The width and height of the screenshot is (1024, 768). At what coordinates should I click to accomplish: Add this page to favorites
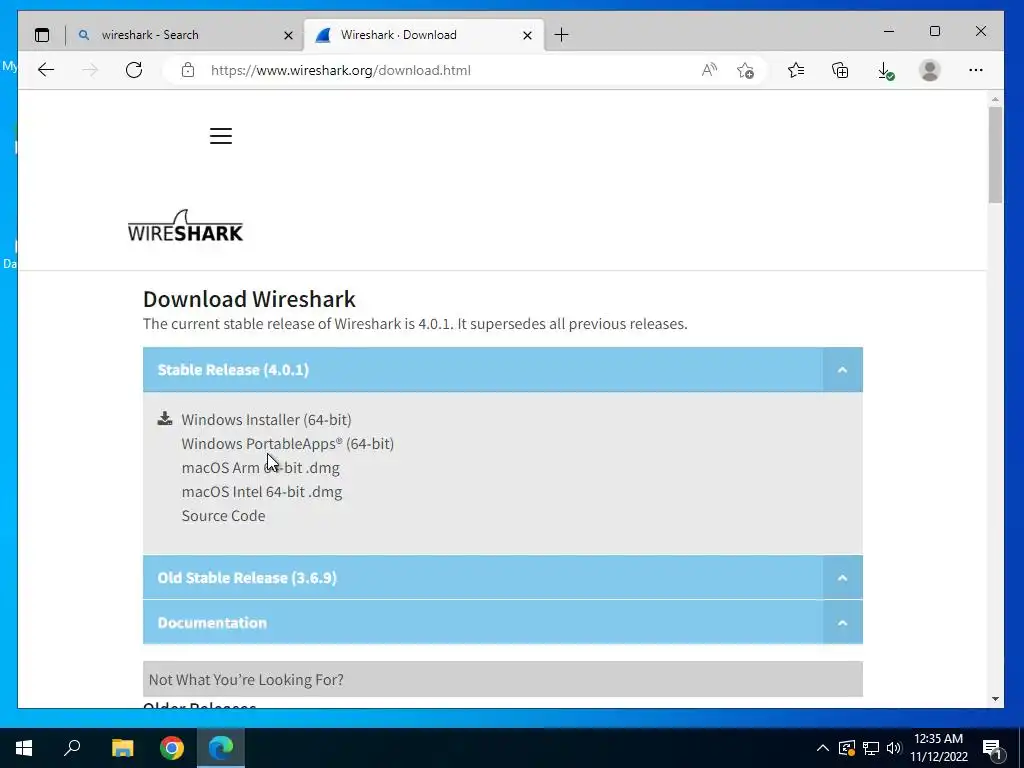pos(745,70)
